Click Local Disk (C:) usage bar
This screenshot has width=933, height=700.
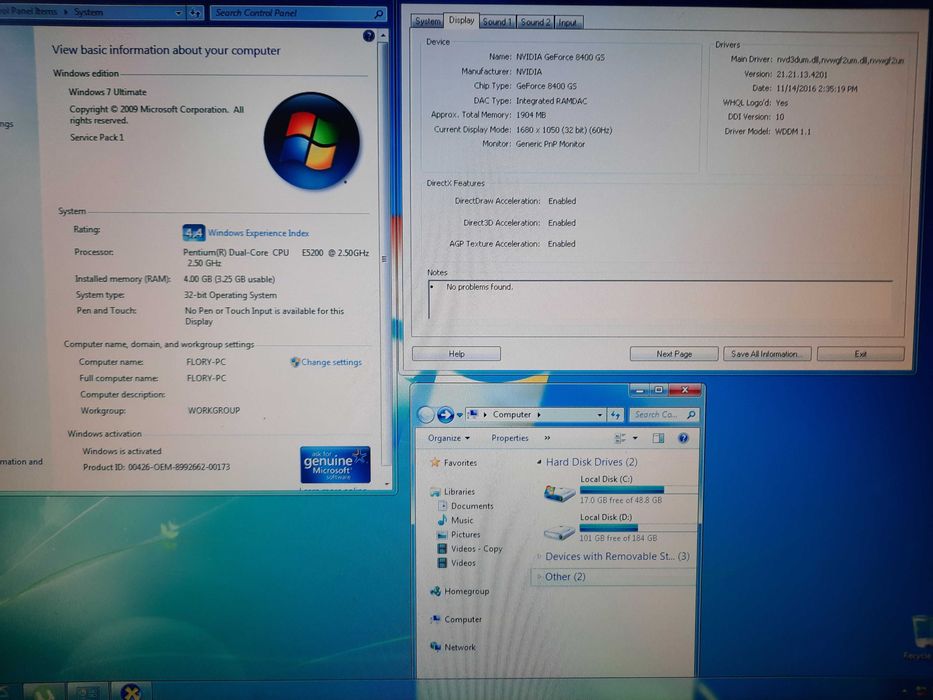coord(637,490)
